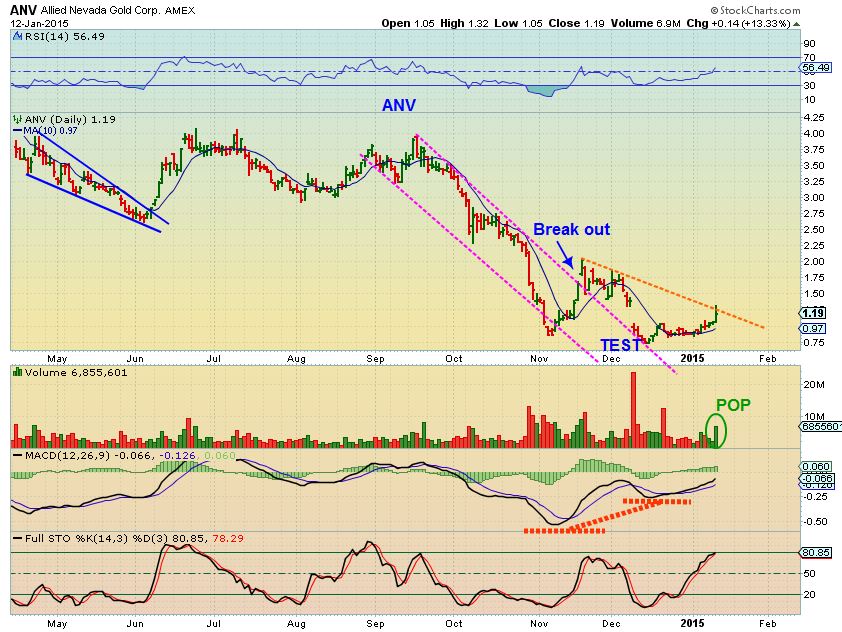
Task: Click the volume bars icon beside Volume 6,855,601
Action: [17, 372]
